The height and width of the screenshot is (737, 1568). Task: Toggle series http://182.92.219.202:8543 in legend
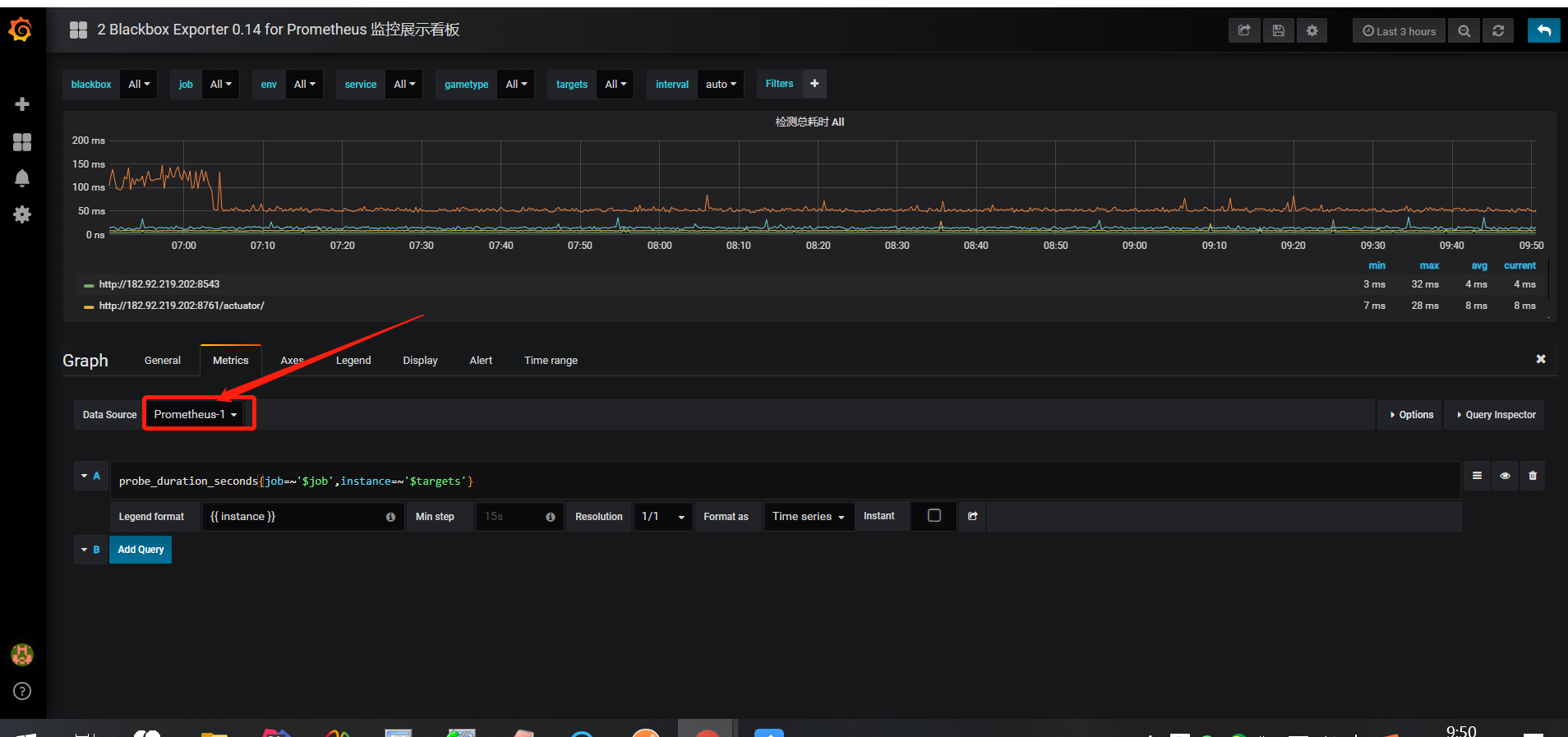[x=159, y=284]
